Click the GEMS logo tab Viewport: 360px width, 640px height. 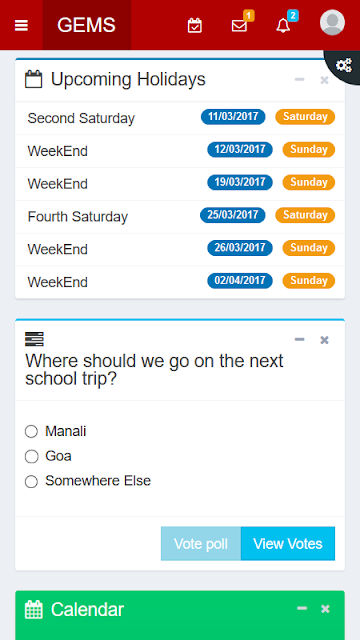[x=87, y=25]
